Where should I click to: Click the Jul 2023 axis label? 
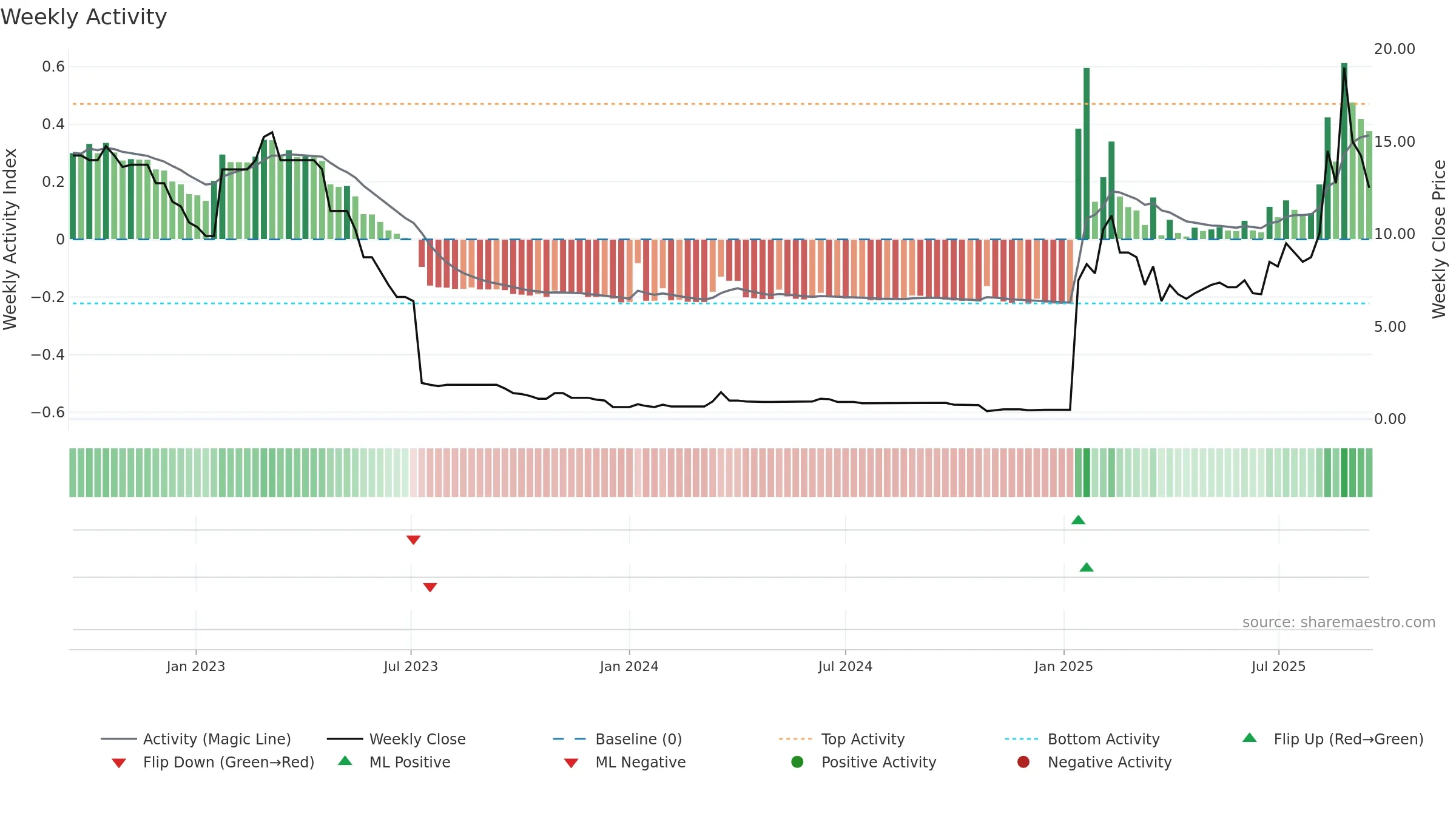(411, 666)
